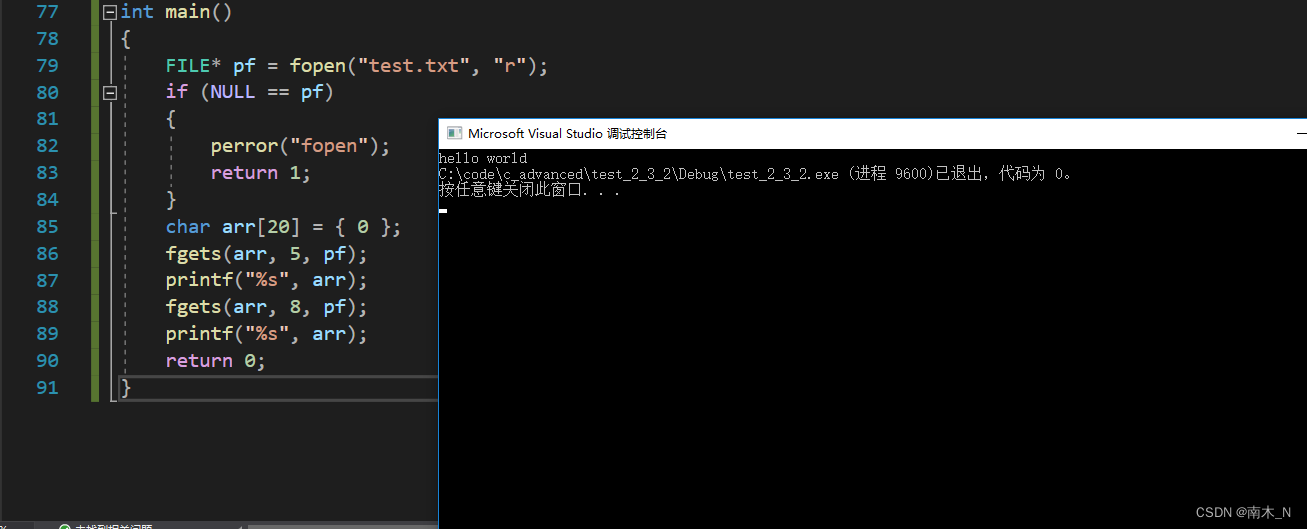The height and width of the screenshot is (529, 1307).
Task: Click the FILE* type on line 79
Action: [x=194, y=66]
